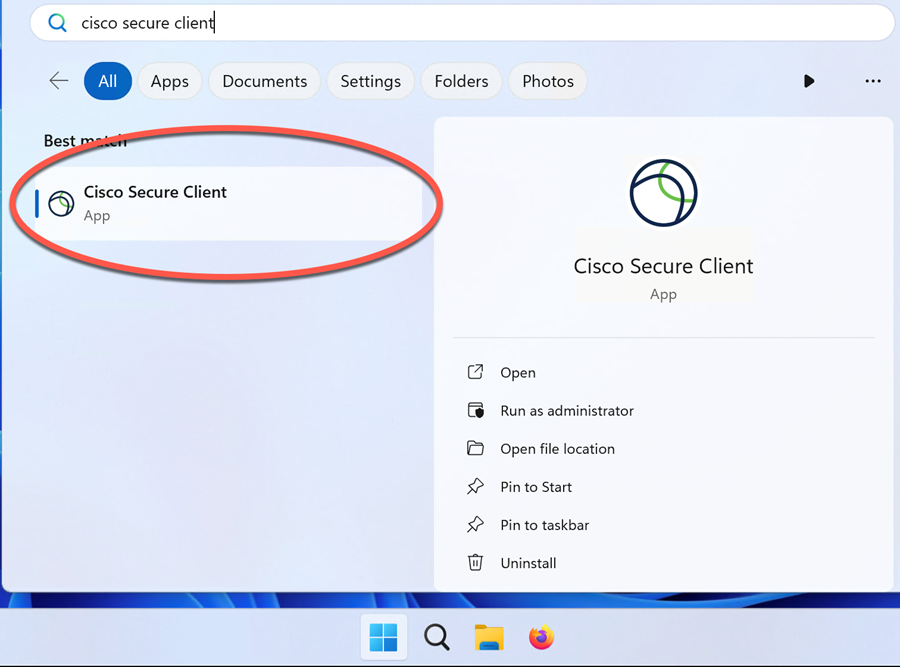Launch Firefox from the taskbar
This screenshot has height=667, width=900.
pyautogui.click(x=541, y=637)
